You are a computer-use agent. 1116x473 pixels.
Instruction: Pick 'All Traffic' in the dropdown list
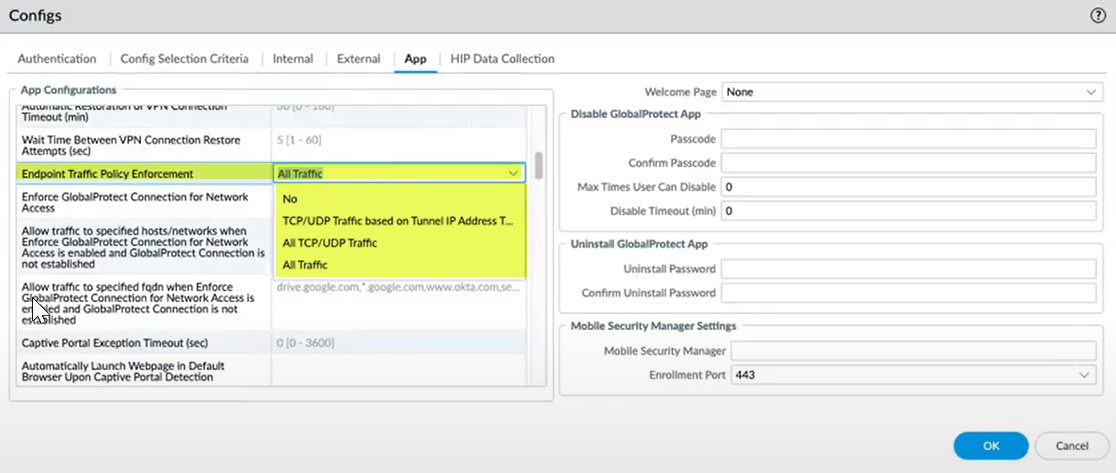pyautogui.click(x=305, y=265)
